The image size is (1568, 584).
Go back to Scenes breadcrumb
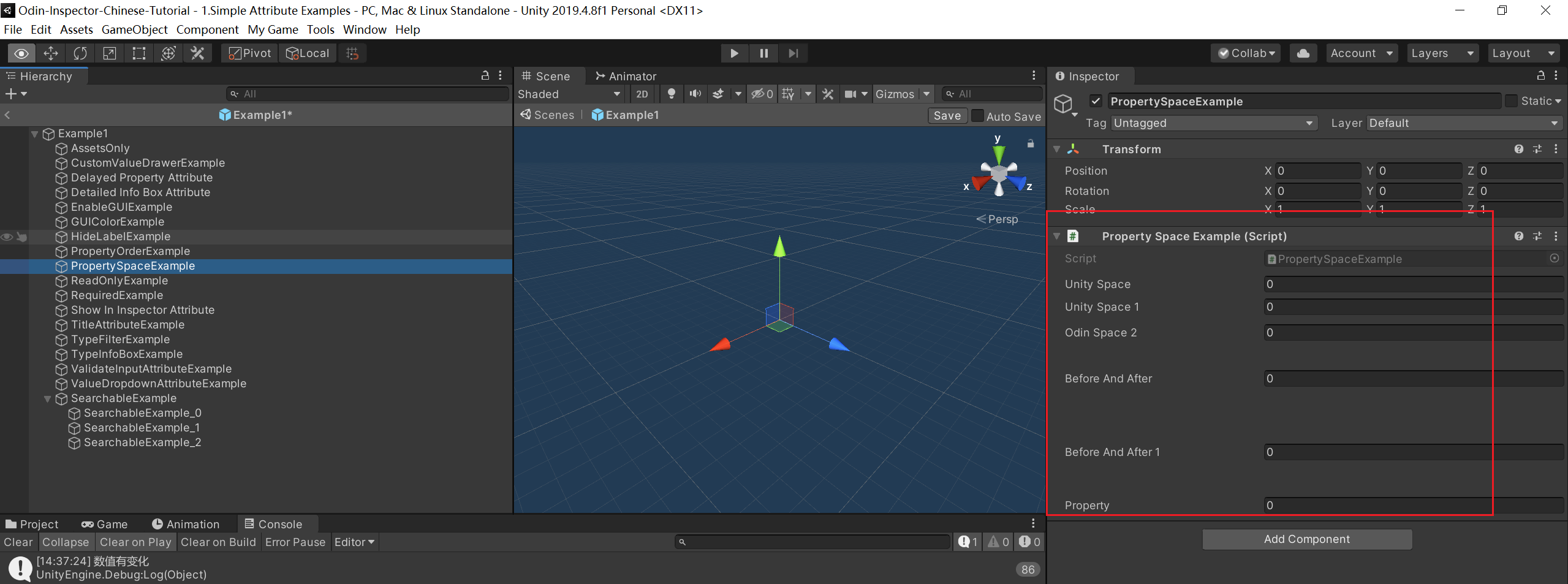coord(547,115)
